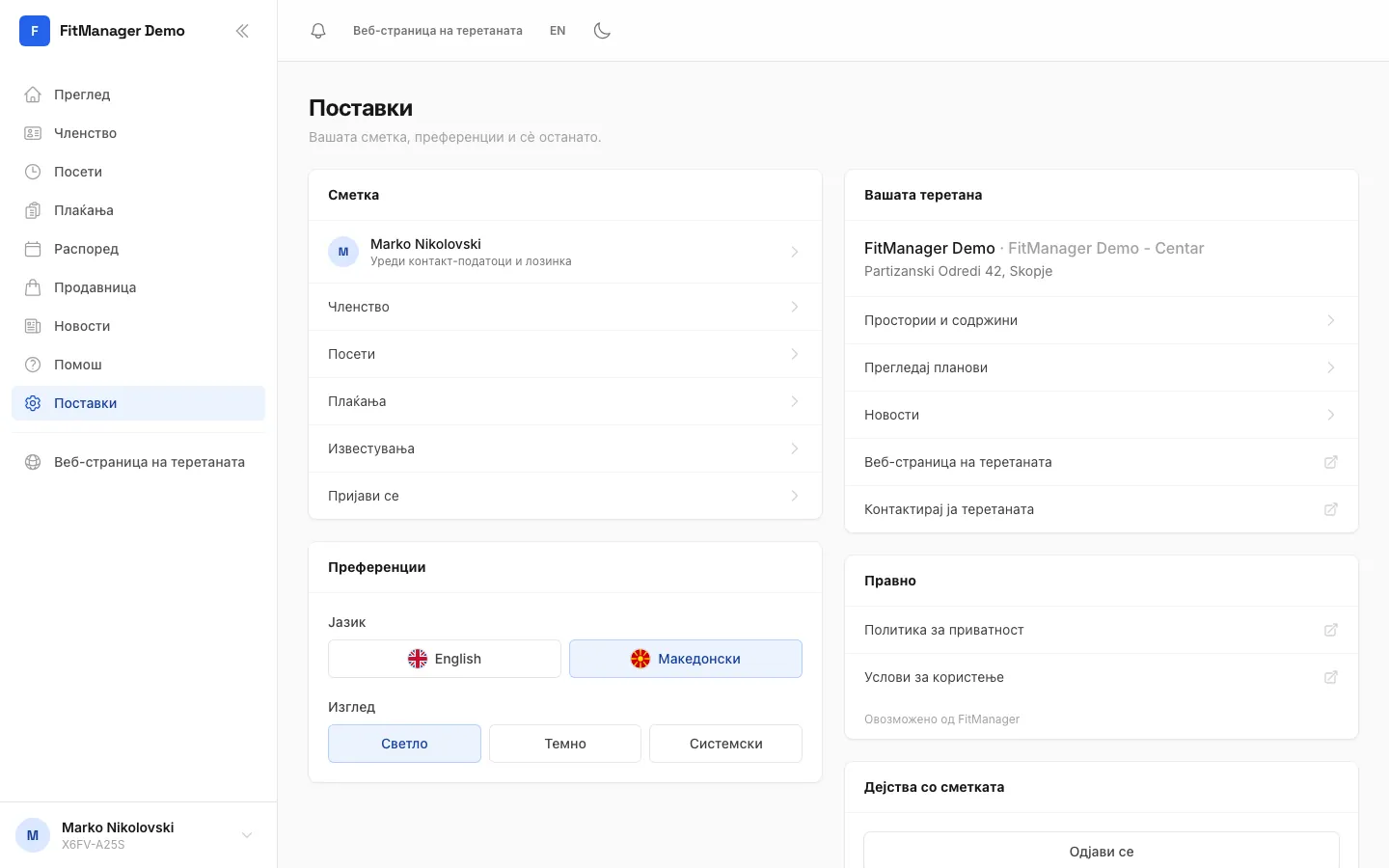Click external link icon for Политика за приватност

[x=1331, y=630]
